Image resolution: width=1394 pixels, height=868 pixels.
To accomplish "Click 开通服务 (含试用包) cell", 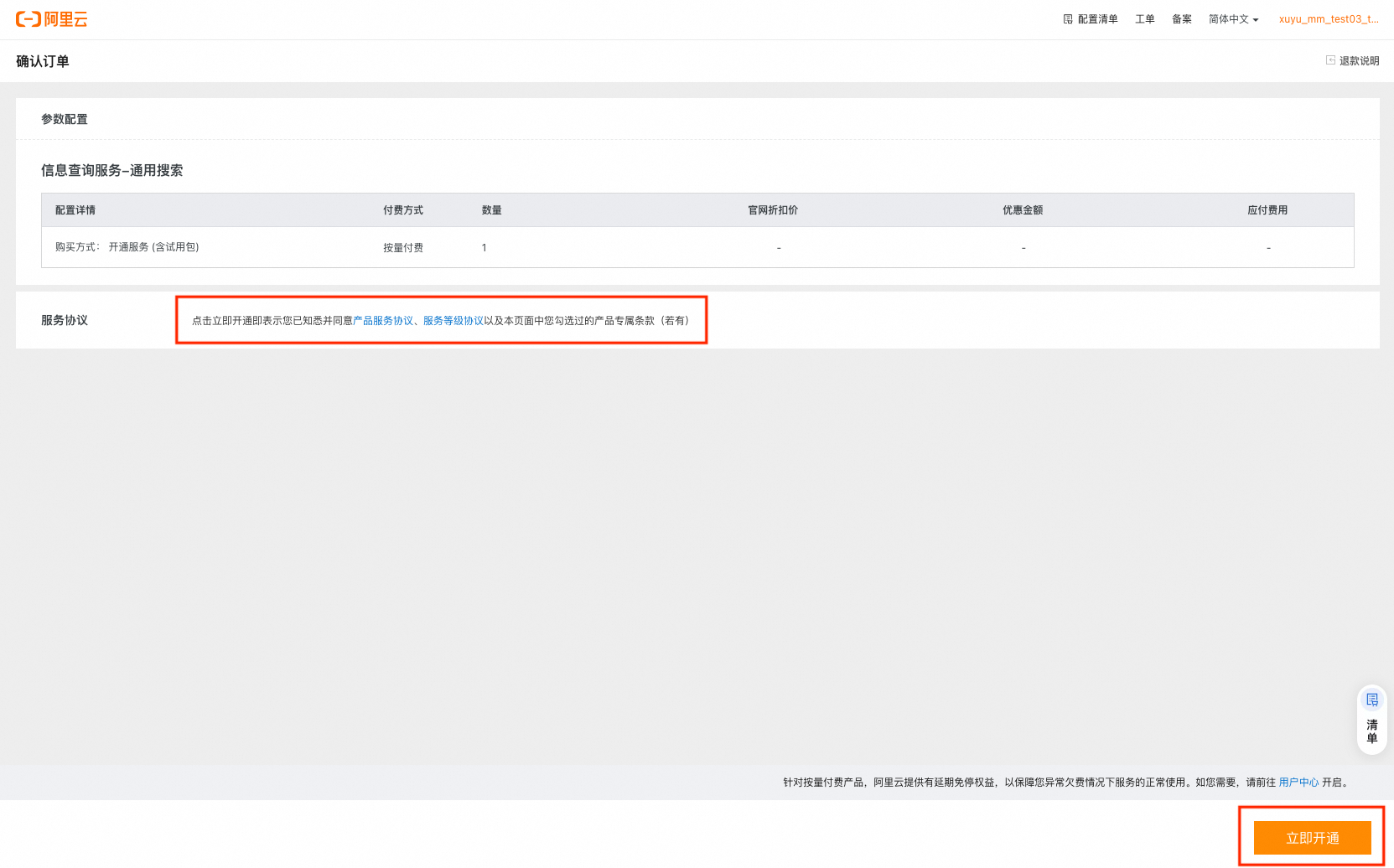I will (153, 247).
